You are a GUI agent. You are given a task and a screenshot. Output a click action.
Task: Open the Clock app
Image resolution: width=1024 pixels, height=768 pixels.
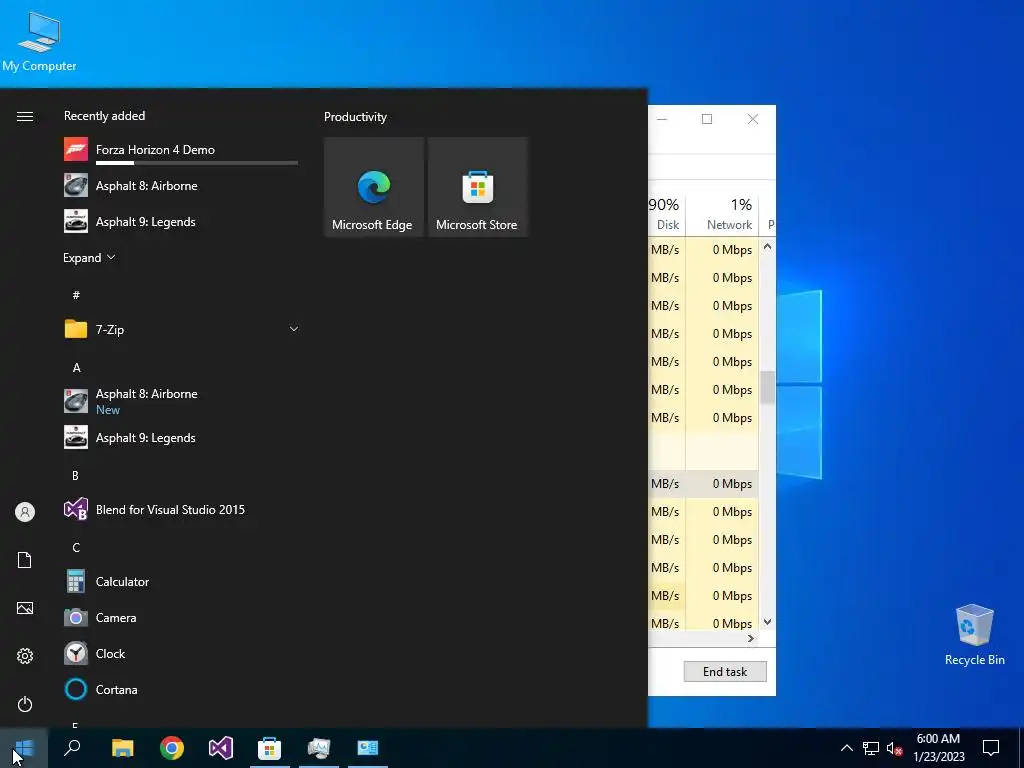181,653
